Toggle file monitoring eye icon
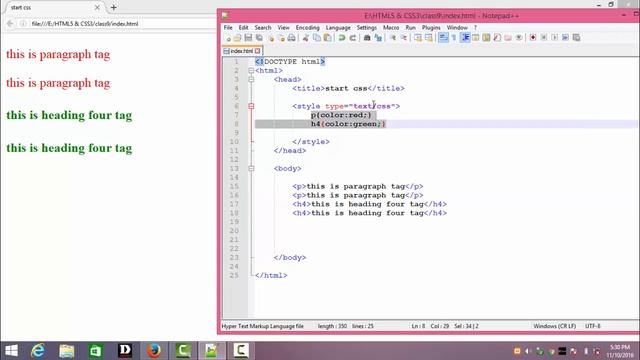The height and width of the screenshot is (360, 640). pos(519,38)
